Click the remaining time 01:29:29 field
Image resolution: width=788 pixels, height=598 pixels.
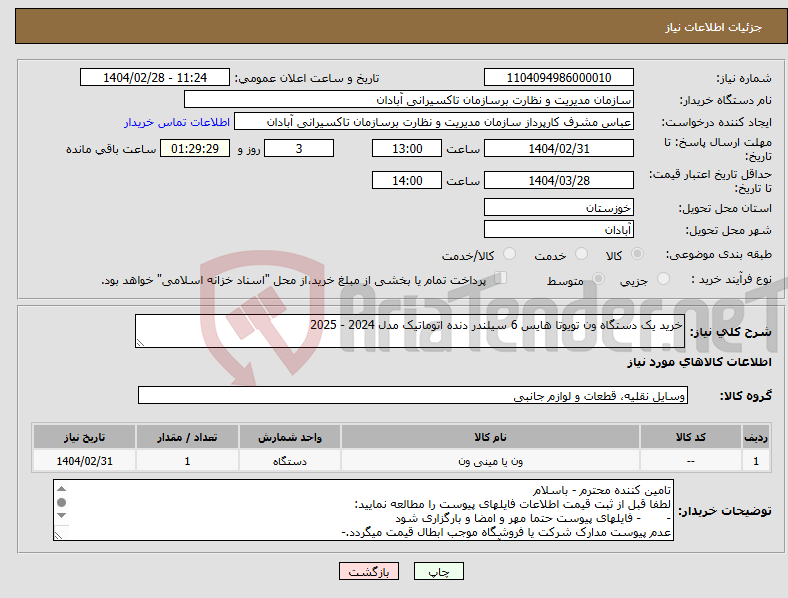(x=195, y=149)
